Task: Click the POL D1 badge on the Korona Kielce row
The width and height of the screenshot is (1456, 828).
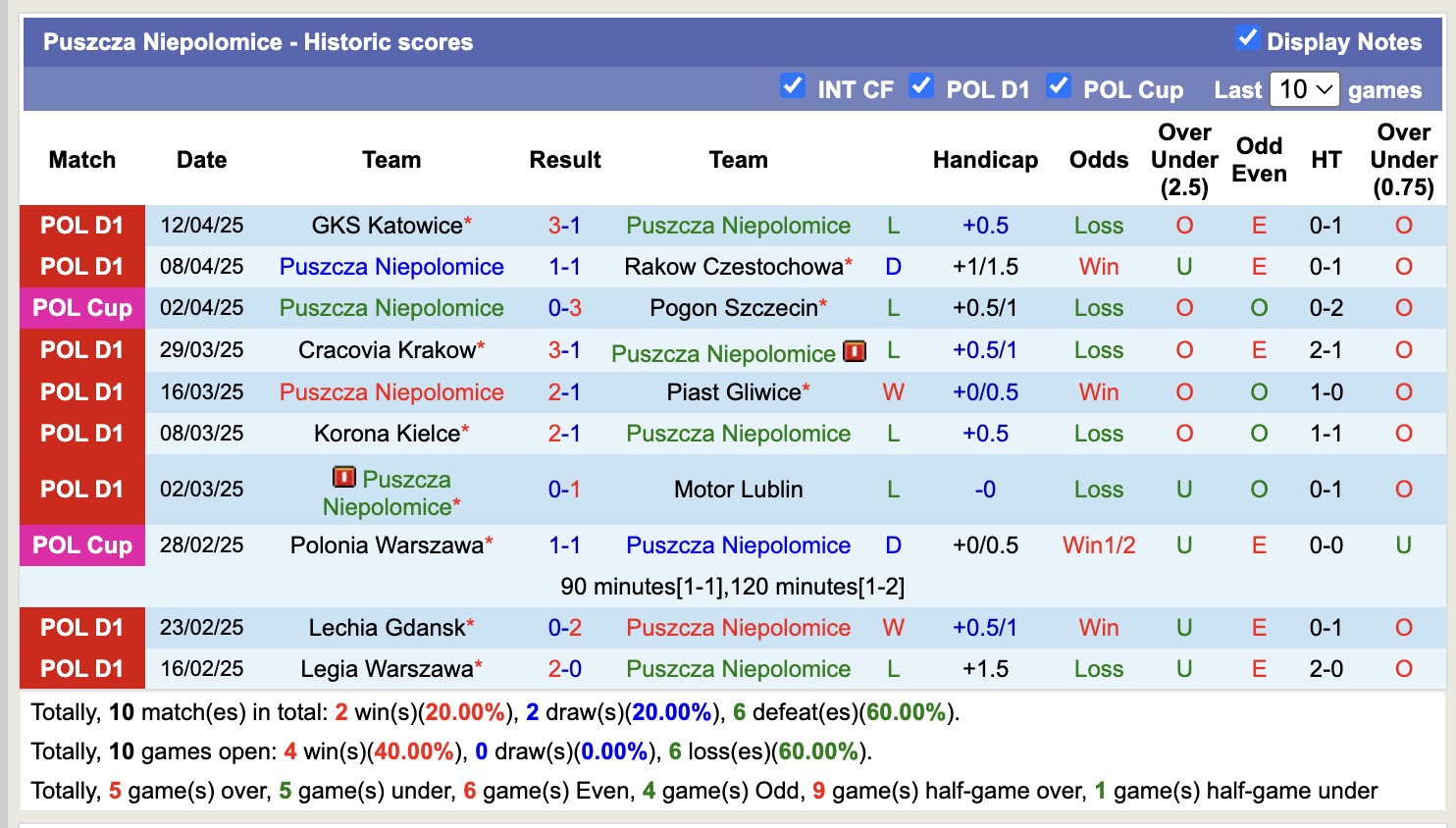Action: point(81,433)
